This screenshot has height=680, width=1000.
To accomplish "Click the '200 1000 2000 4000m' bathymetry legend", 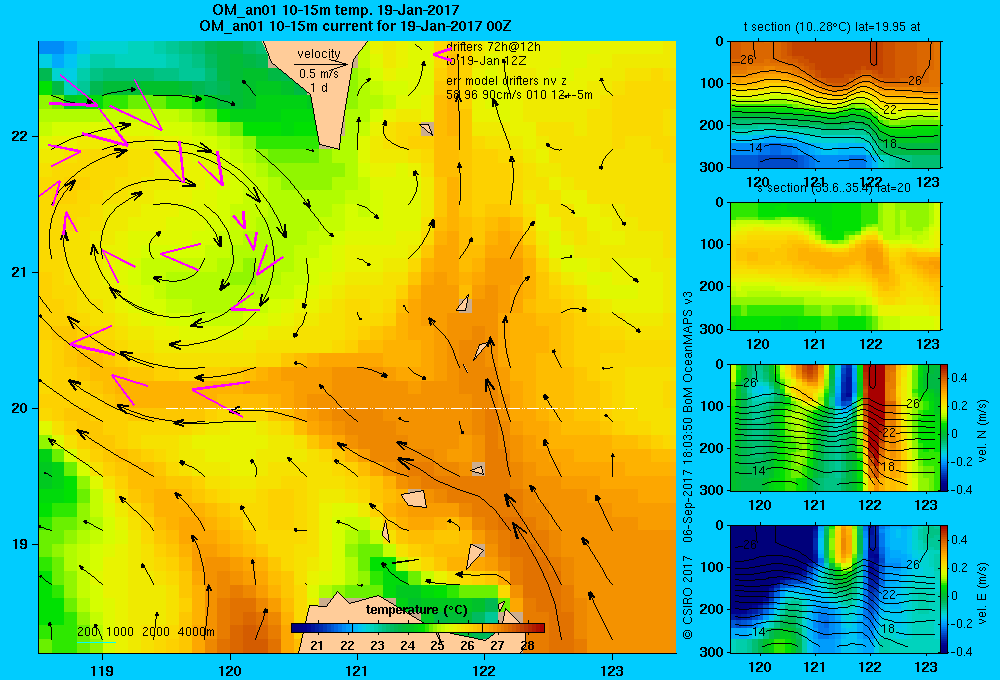I will tap(146, 632).
